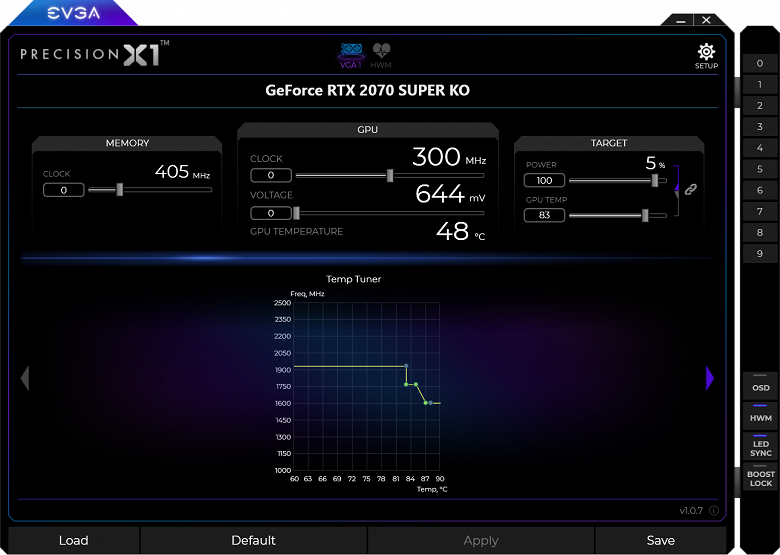Image resolution: width=780 pixels, height=555 pixels.
Task: Click the power target slider handle
Action: [x=655, y=181]
